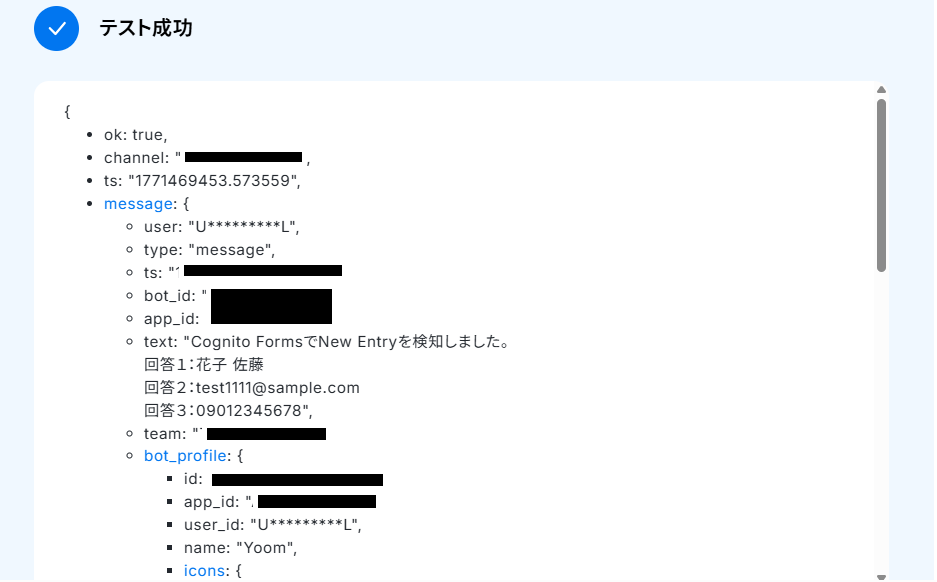The width and height of the screenshot is (937, 582).
Task: Click the scrollbar up arrow
Action: click(881, 90)
